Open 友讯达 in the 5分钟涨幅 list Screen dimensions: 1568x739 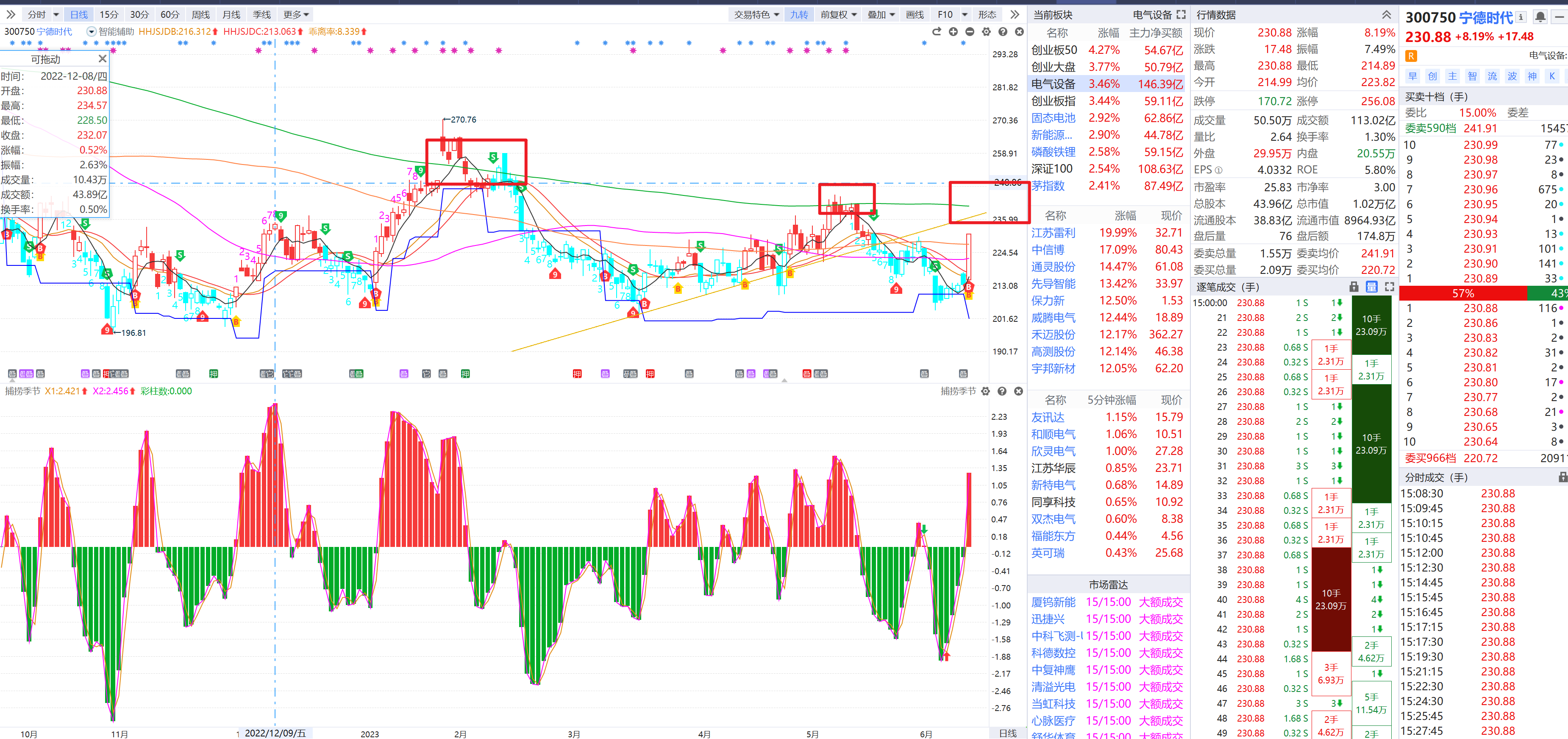click(x=1048, y=417)
